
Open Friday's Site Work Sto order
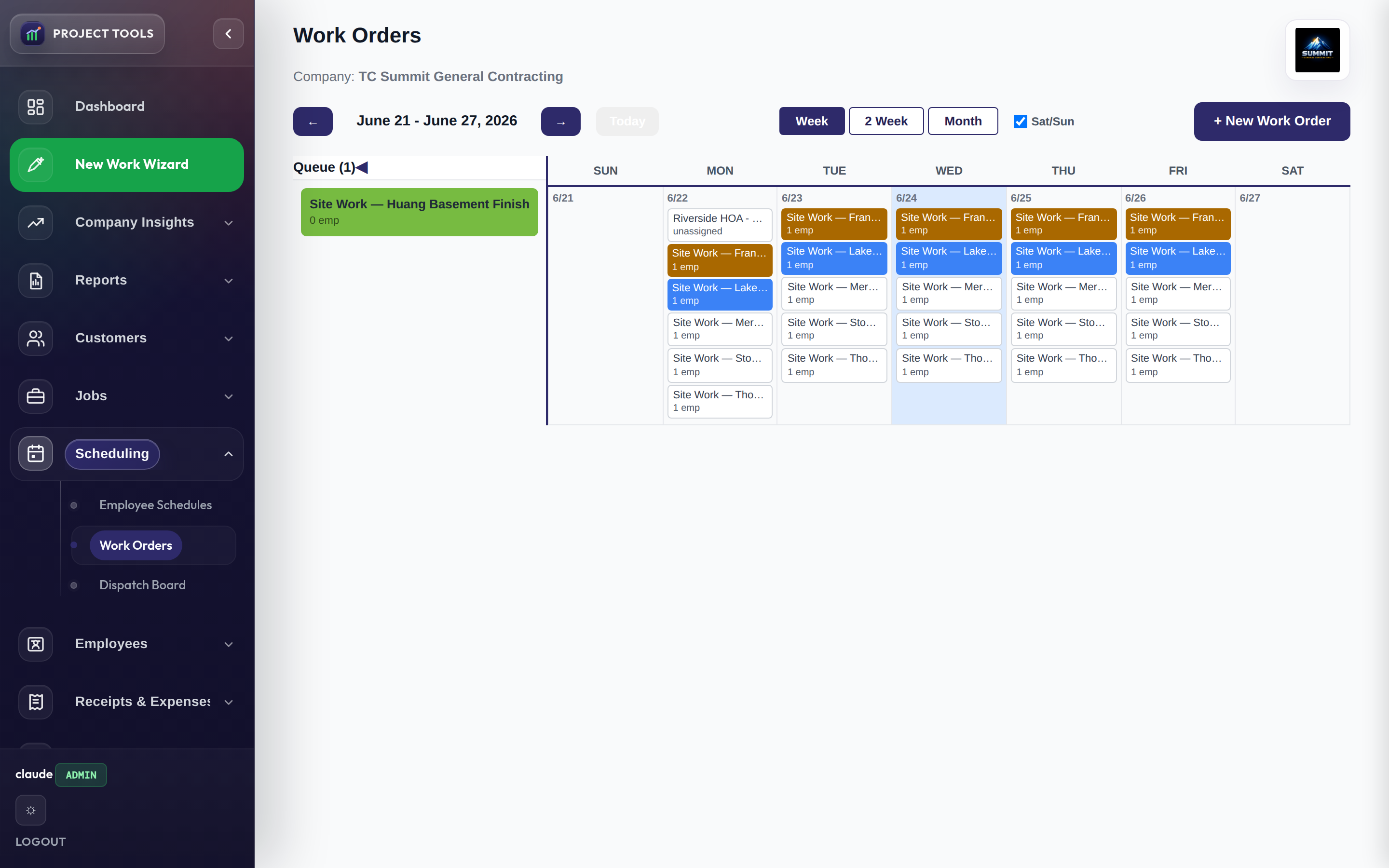[1178, 329]
